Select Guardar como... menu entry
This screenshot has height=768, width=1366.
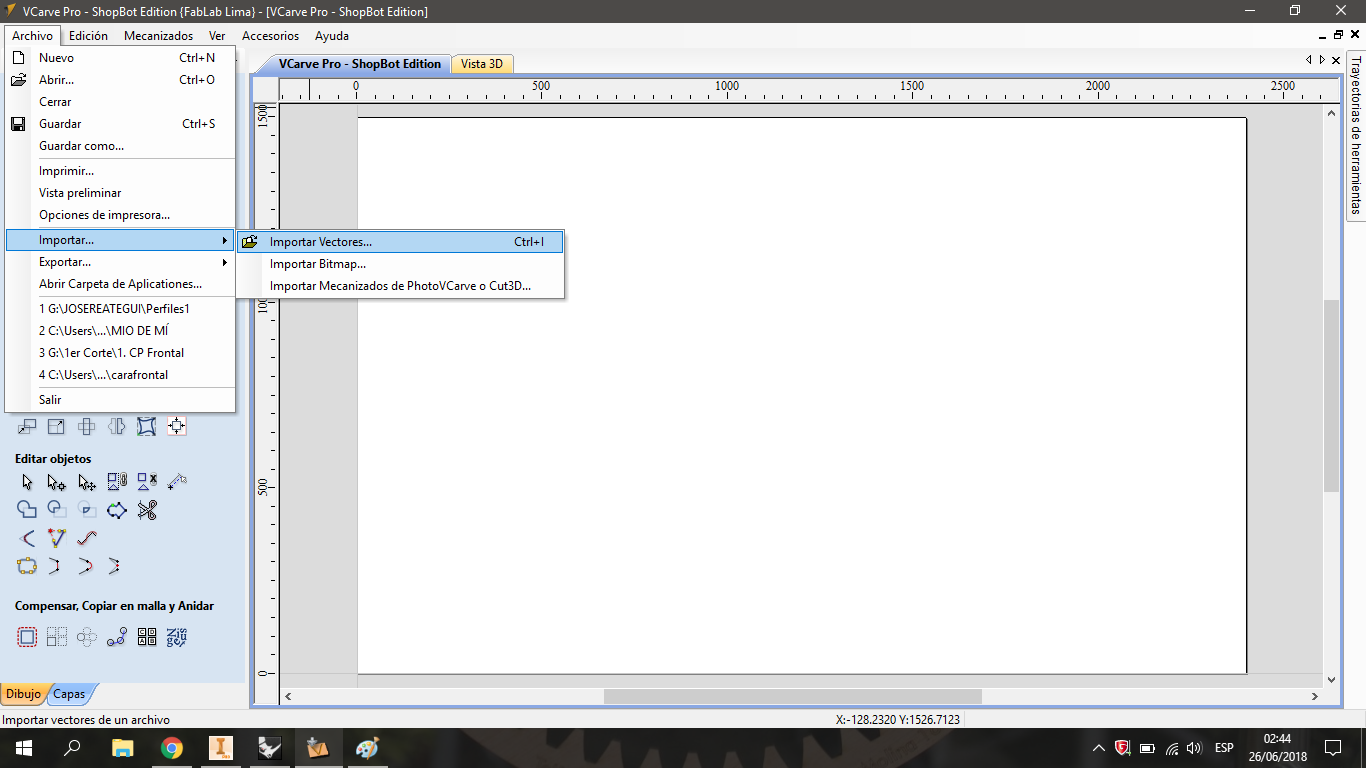click(x=120, y=146)
